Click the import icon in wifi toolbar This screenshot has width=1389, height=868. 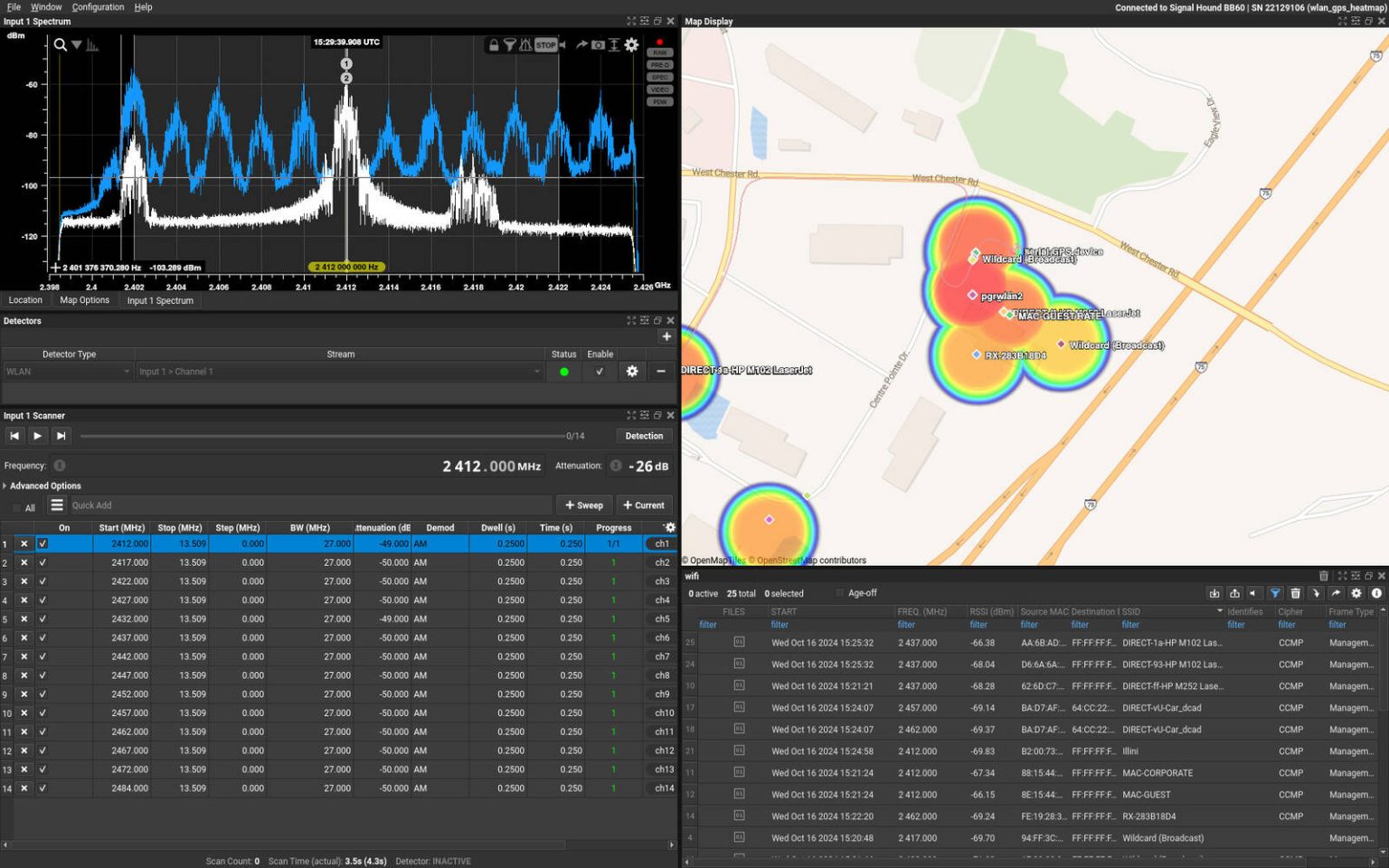pos(1214,593)
